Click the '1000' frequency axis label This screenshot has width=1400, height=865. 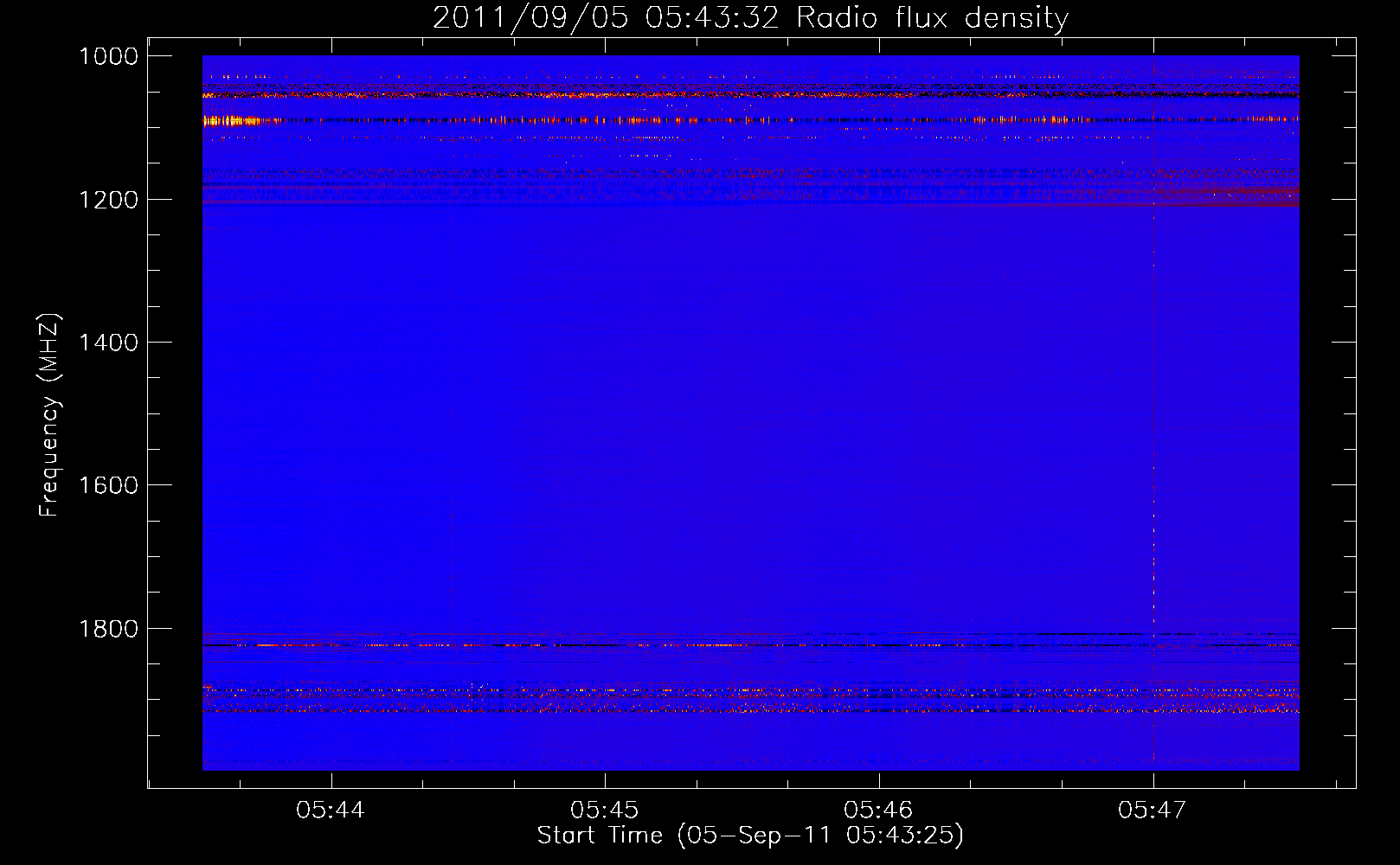pyautogui.click(x=109, y=56)
